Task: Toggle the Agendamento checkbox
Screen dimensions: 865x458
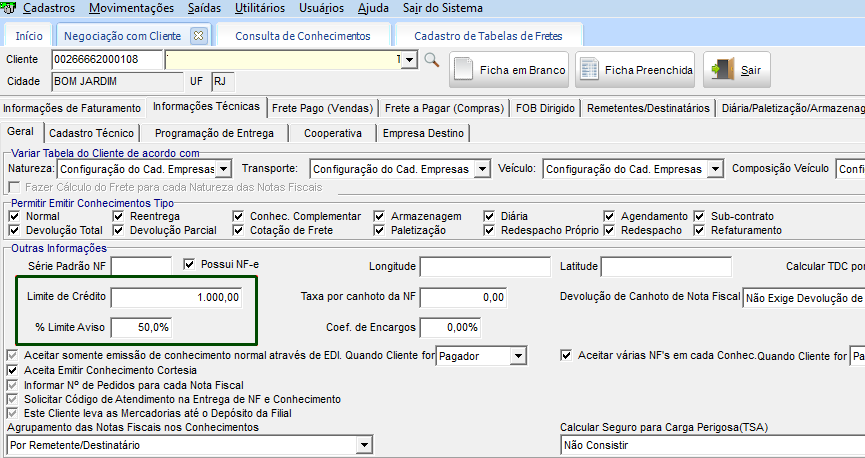Action: (x=609, y=216)
